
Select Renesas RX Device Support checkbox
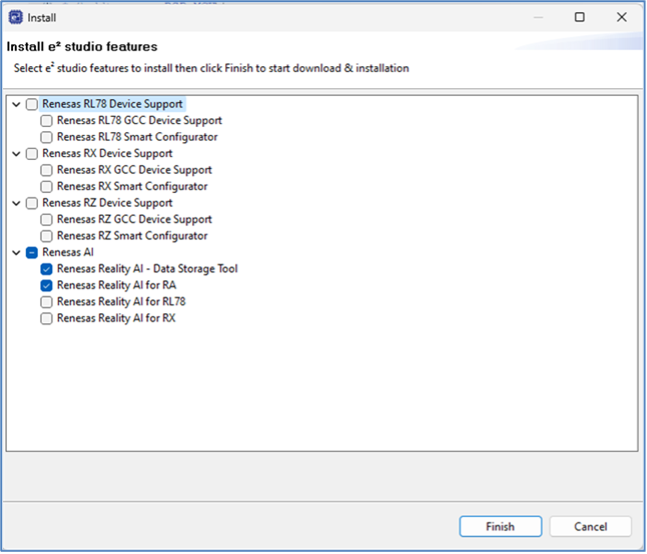[32, 154]
